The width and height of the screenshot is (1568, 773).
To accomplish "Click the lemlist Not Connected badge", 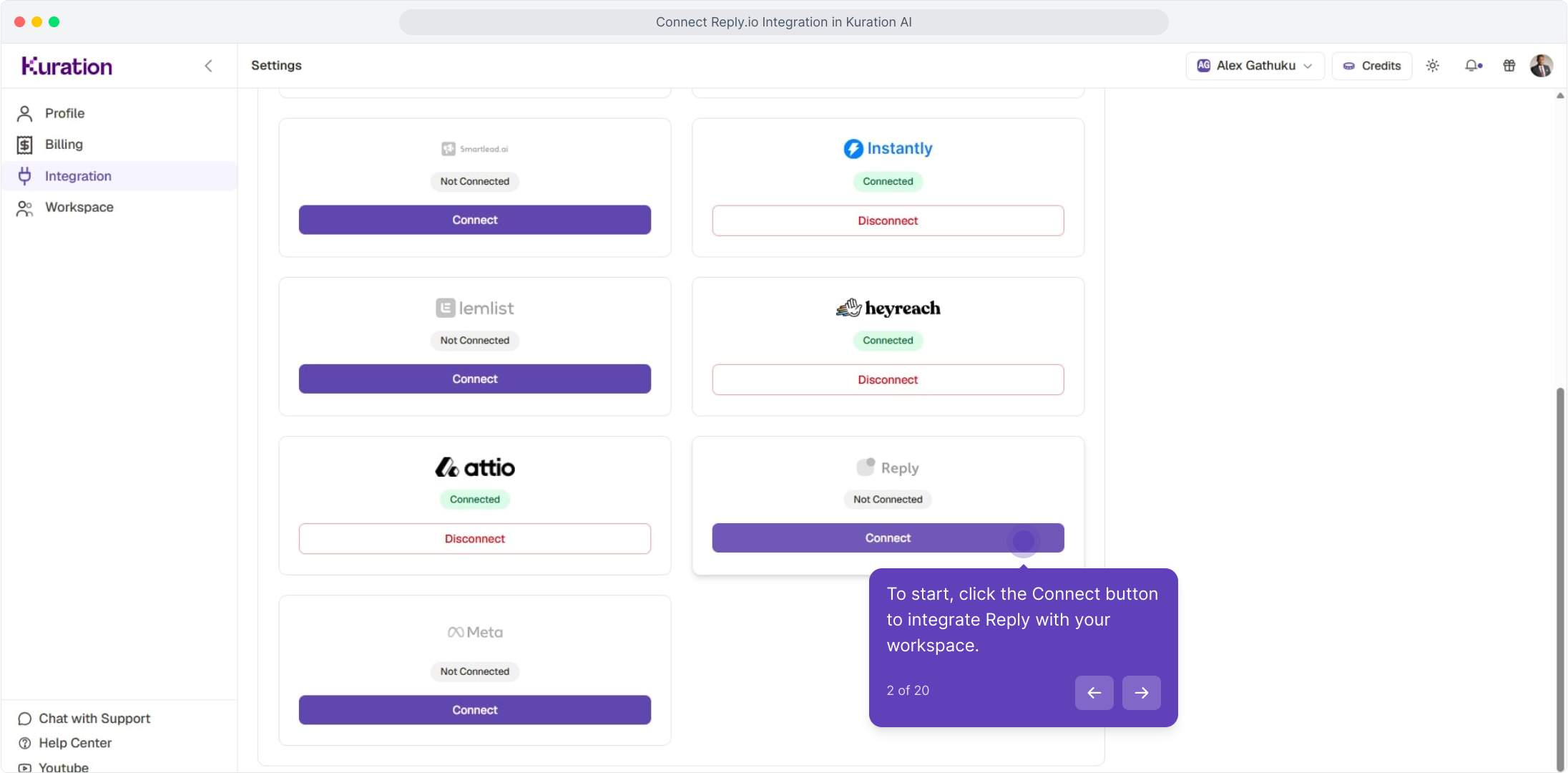I will tap(475, 340).
